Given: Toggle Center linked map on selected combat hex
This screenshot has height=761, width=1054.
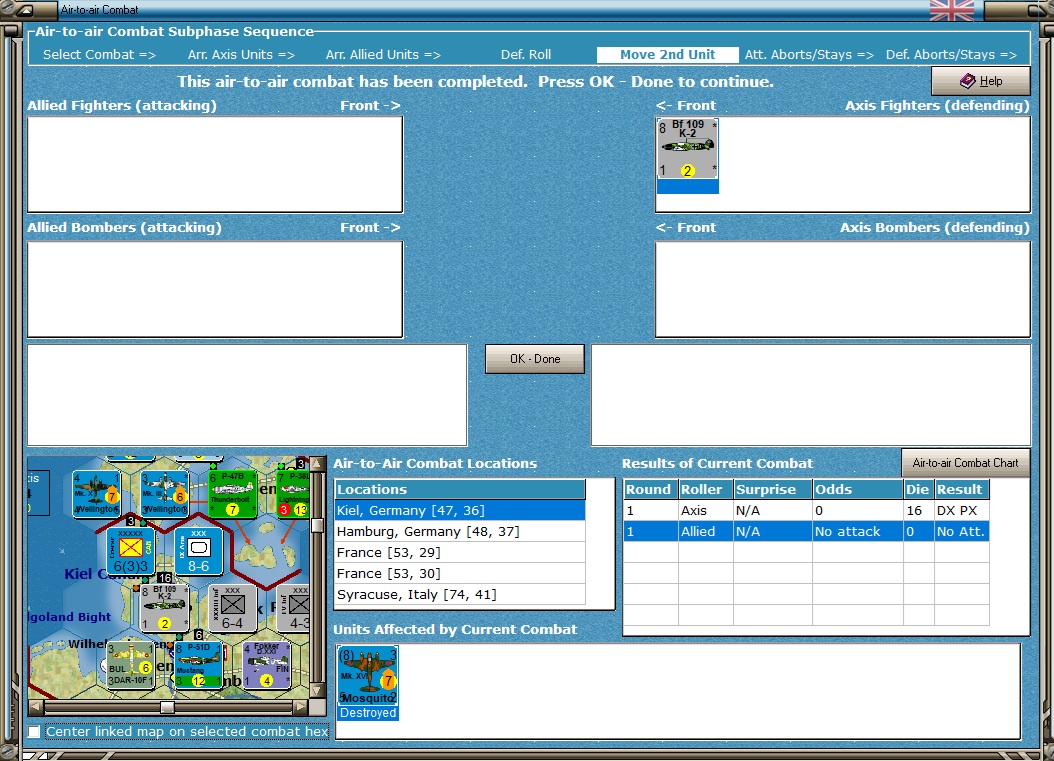Looking at the screenshot, I should (34, 731).
